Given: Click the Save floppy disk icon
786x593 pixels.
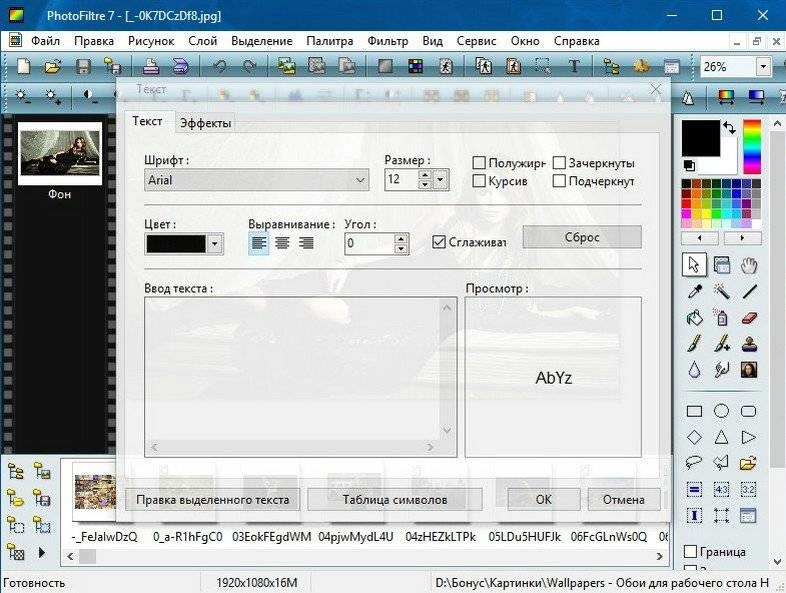Looking at the screenshot, I should point(83,66).
